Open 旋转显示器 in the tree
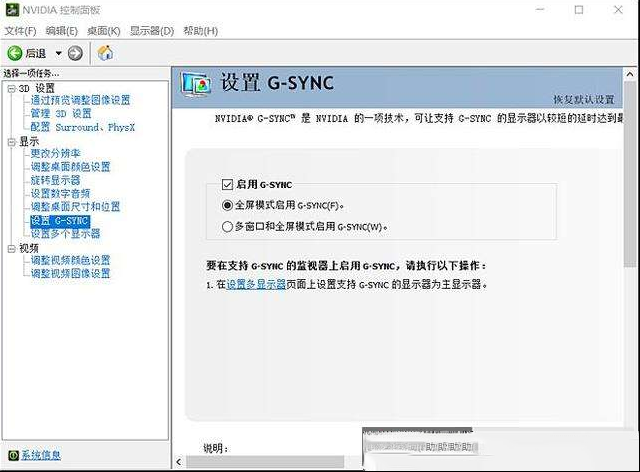Screen dimensions: 640x472 pos(56,180)
